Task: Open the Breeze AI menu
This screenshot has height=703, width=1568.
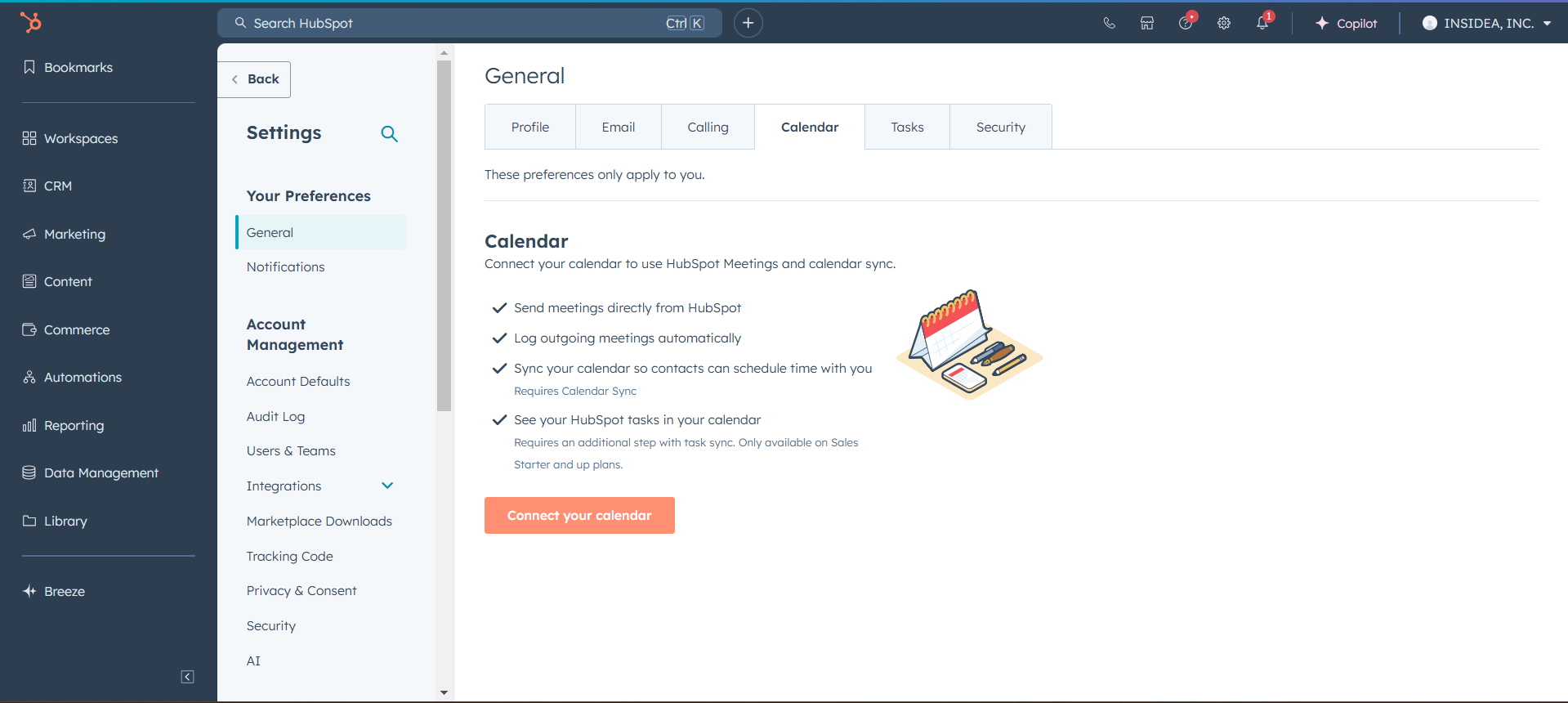Action: click(54, 591)
